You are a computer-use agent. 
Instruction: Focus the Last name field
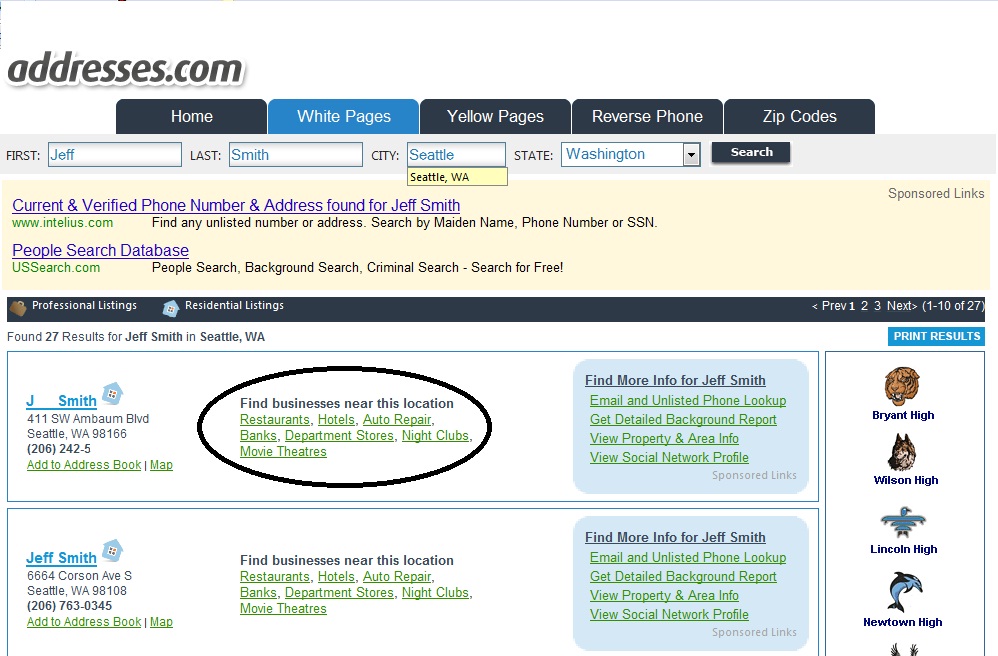point(295,155)
